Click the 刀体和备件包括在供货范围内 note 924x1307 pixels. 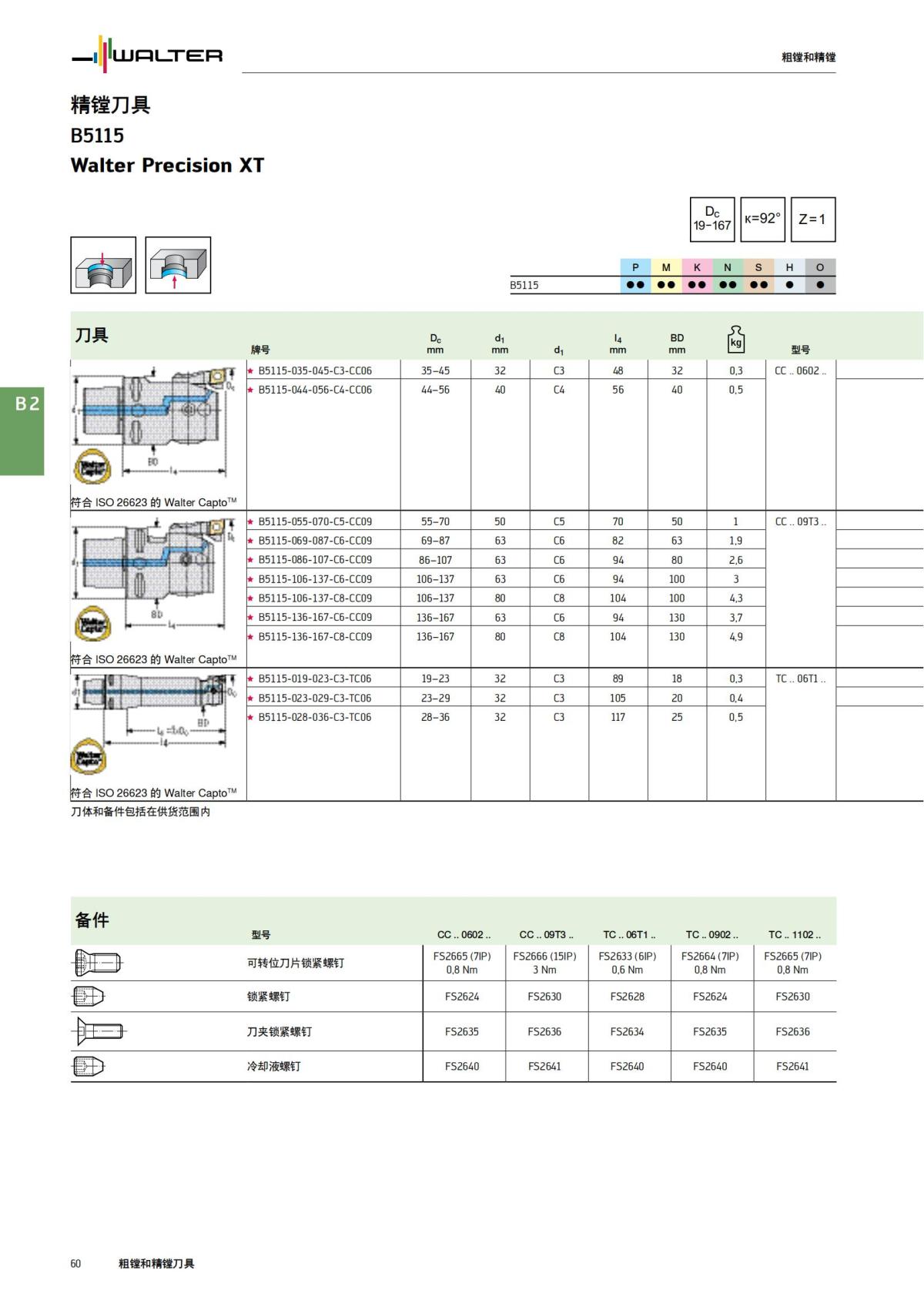click(141, 812)
